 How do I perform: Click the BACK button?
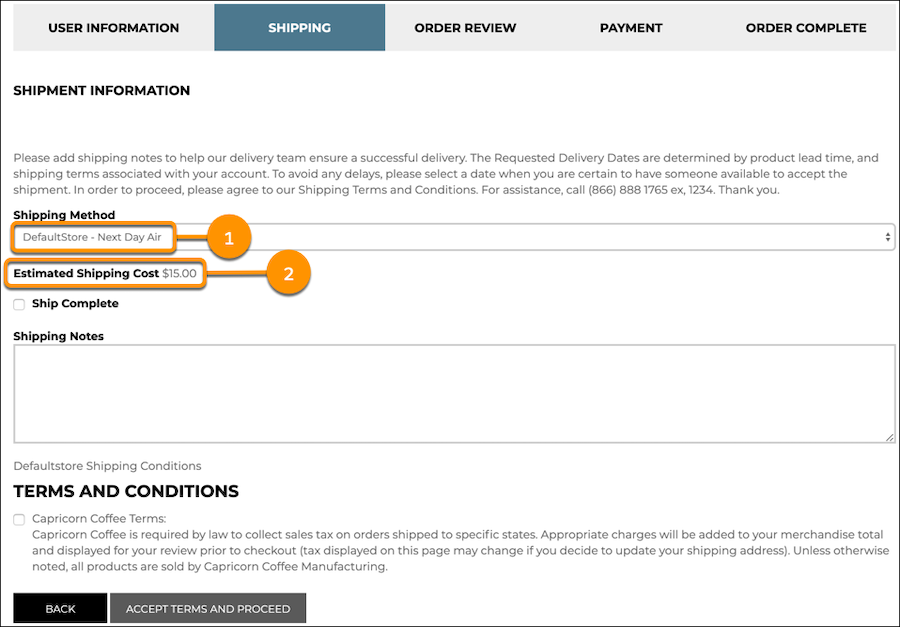pyautogui.click(x=59, y=608)
